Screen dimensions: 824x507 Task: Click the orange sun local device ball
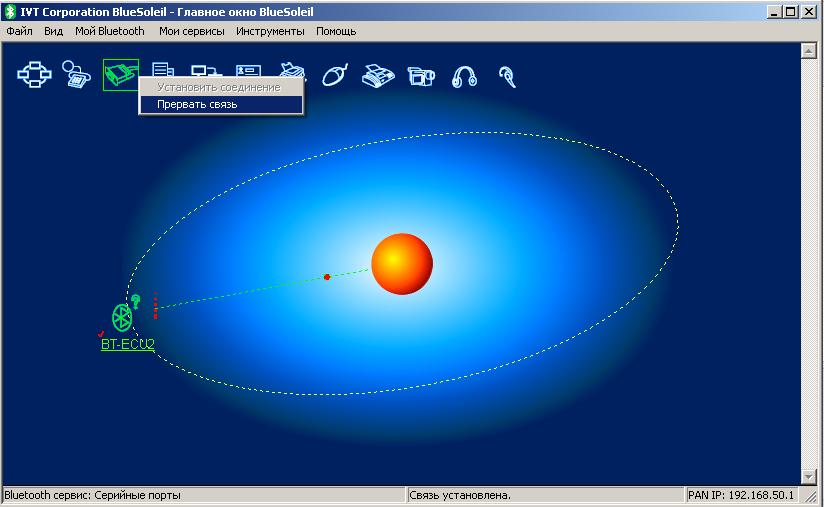pyautogui.click(x=402, y=265)
